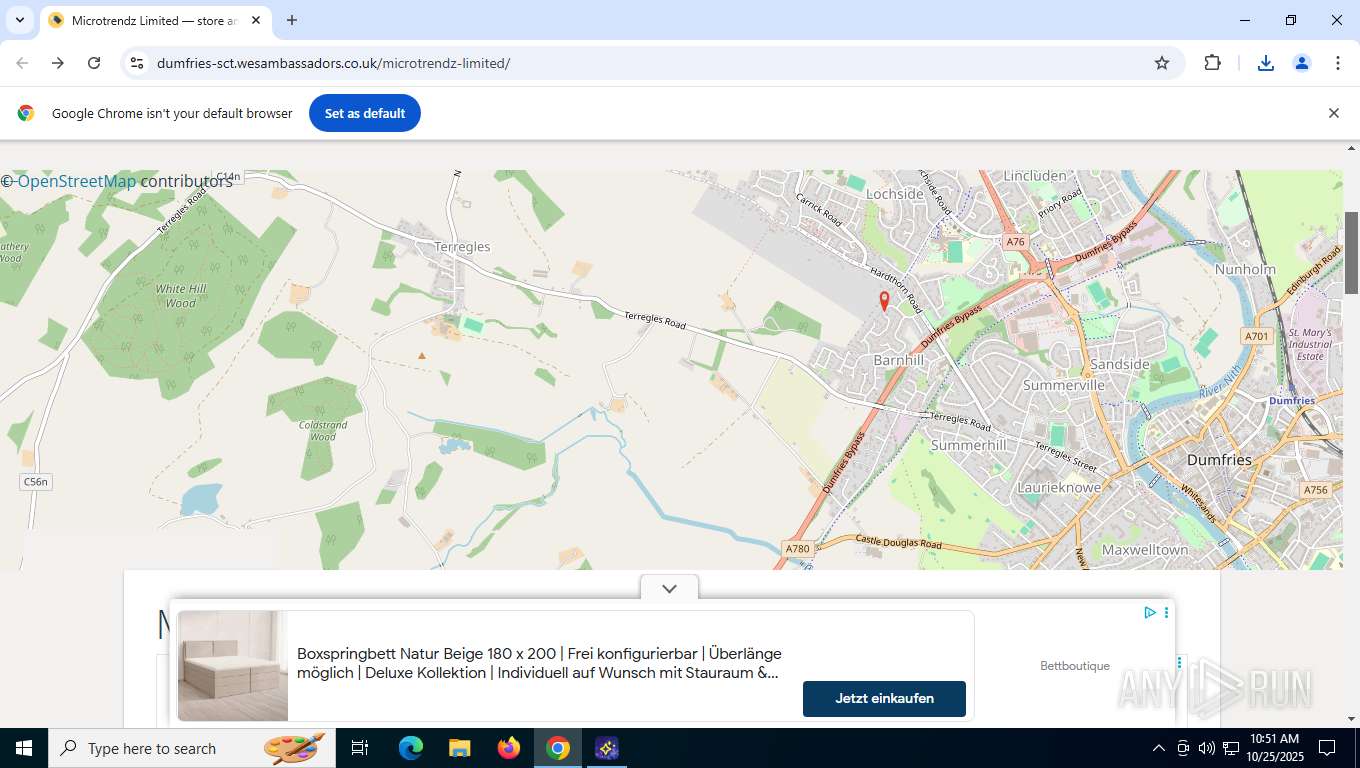Open a new tab with plus button
The width and height of the screenshot is (1360, 768).
(x=292, y=20)
